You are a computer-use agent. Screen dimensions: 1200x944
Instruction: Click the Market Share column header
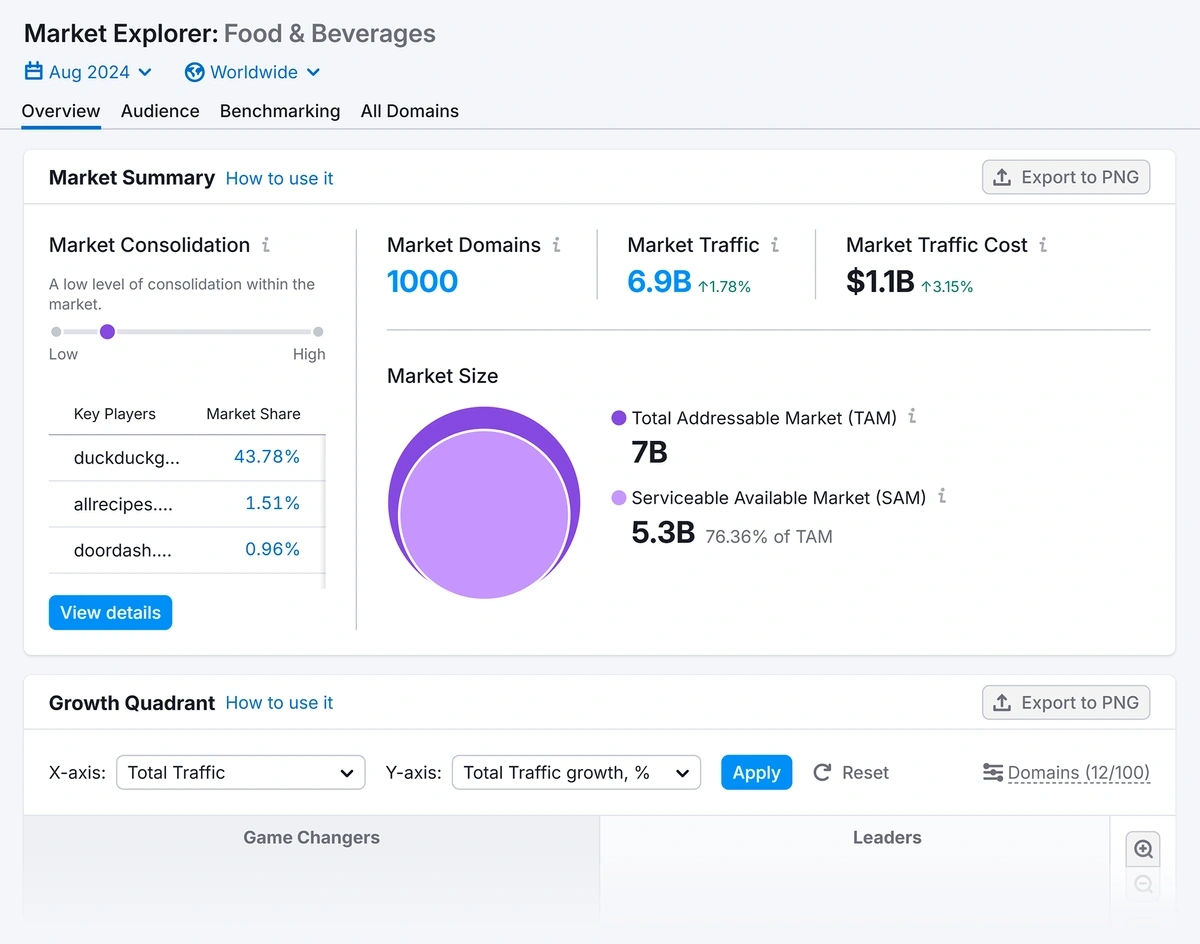point(253,414)
